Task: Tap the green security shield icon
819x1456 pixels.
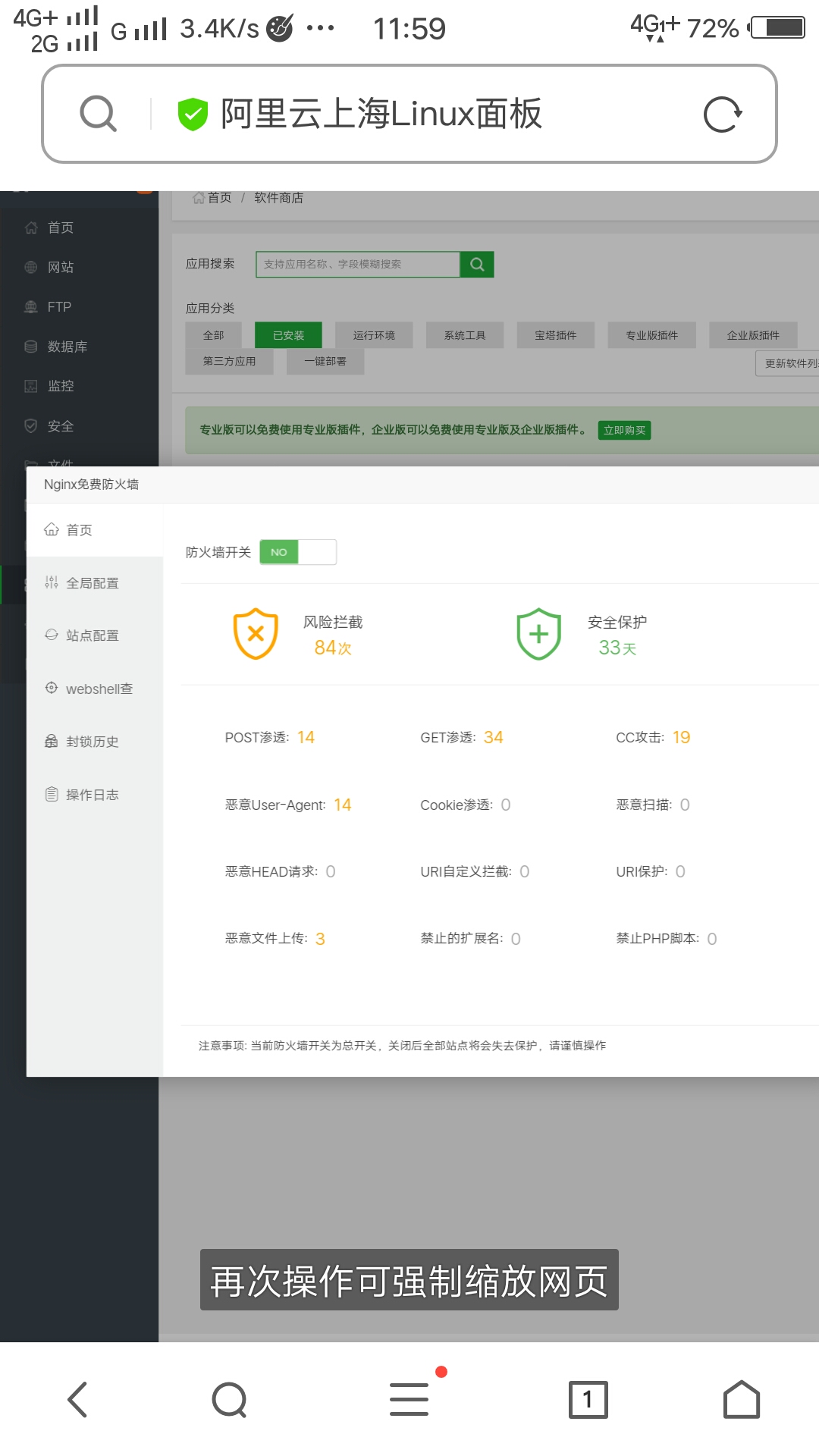Action: [x=193, y=115]
